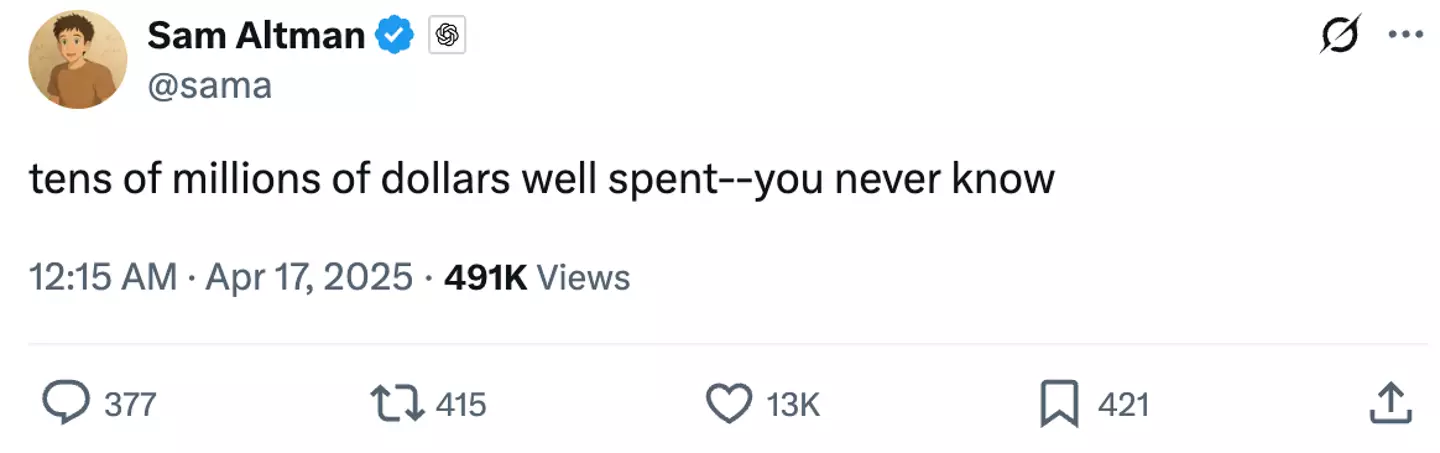Viewport: 1440px width, 453px height.
Task: Click the 13K likes count
Action: 793,405
